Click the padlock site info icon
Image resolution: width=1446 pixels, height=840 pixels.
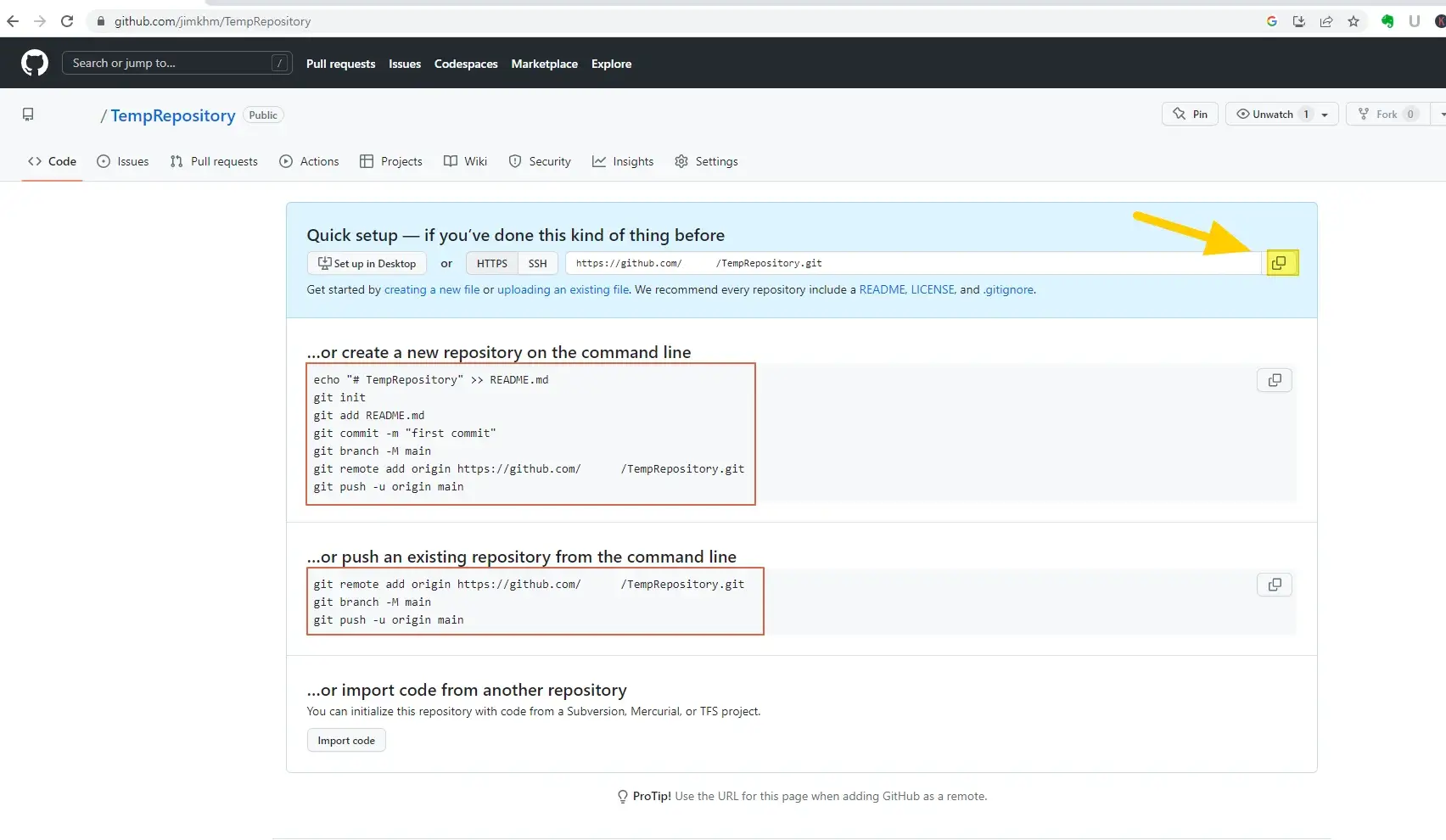point(100,21)
